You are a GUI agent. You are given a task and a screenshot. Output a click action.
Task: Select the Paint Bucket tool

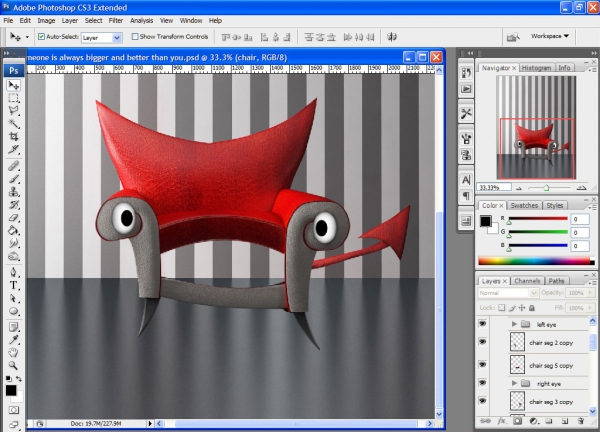tap(14, 230)
